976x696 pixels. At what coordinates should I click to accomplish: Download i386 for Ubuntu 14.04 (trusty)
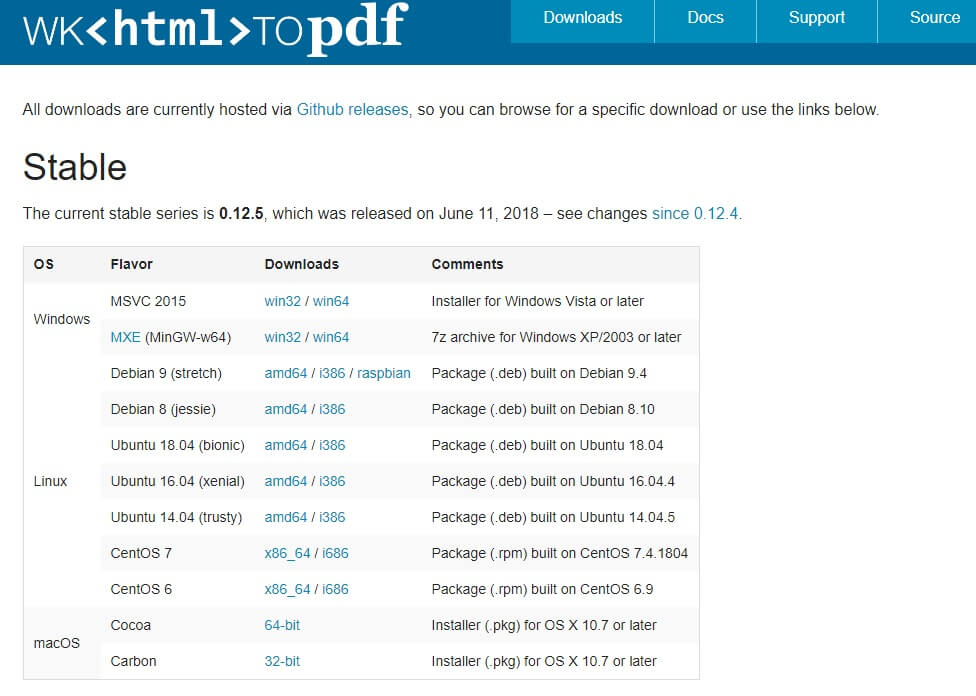coord(332,518)
